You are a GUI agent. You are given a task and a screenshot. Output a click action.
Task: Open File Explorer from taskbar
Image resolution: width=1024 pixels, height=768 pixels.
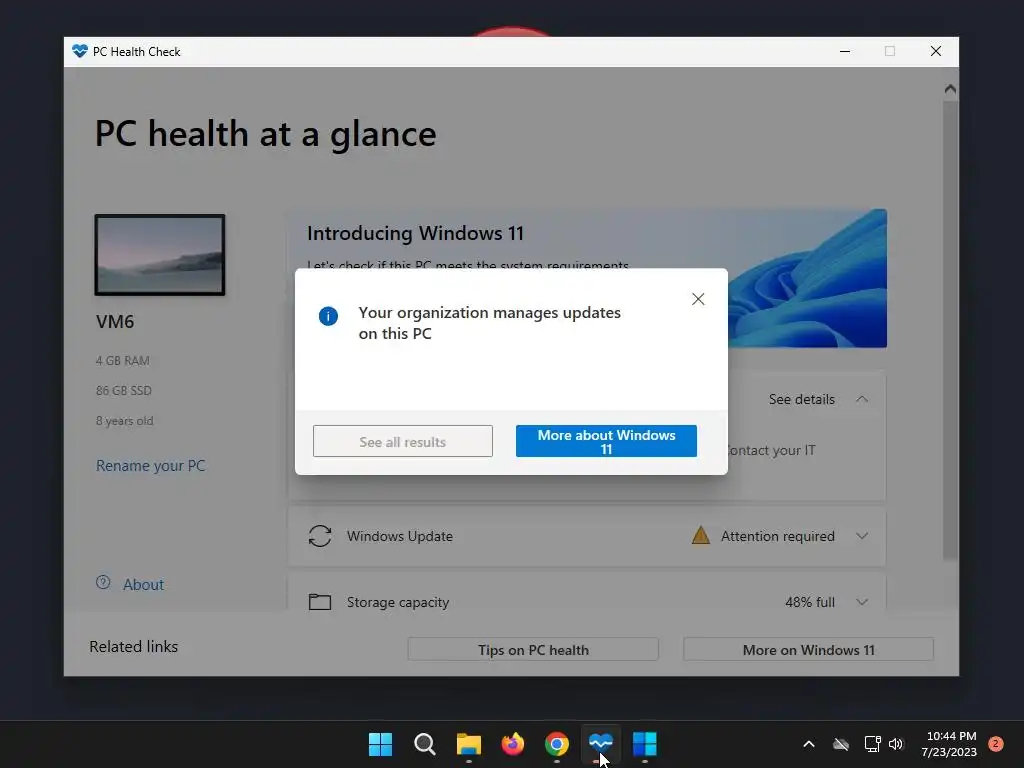click(468, 744)
